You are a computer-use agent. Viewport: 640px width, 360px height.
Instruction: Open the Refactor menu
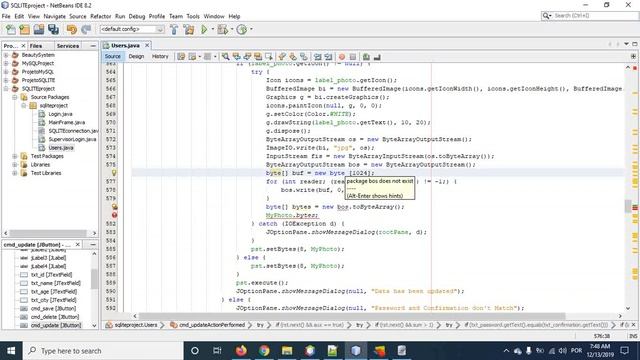(x=100, y=16)
